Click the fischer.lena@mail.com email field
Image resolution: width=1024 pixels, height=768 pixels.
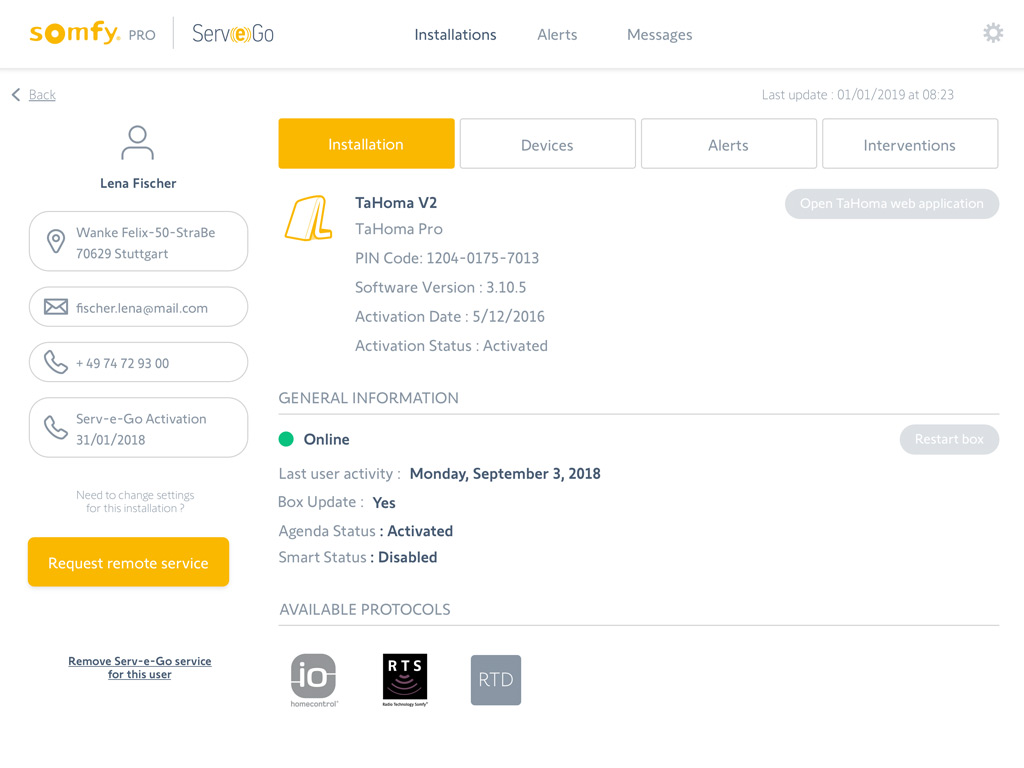138,307
